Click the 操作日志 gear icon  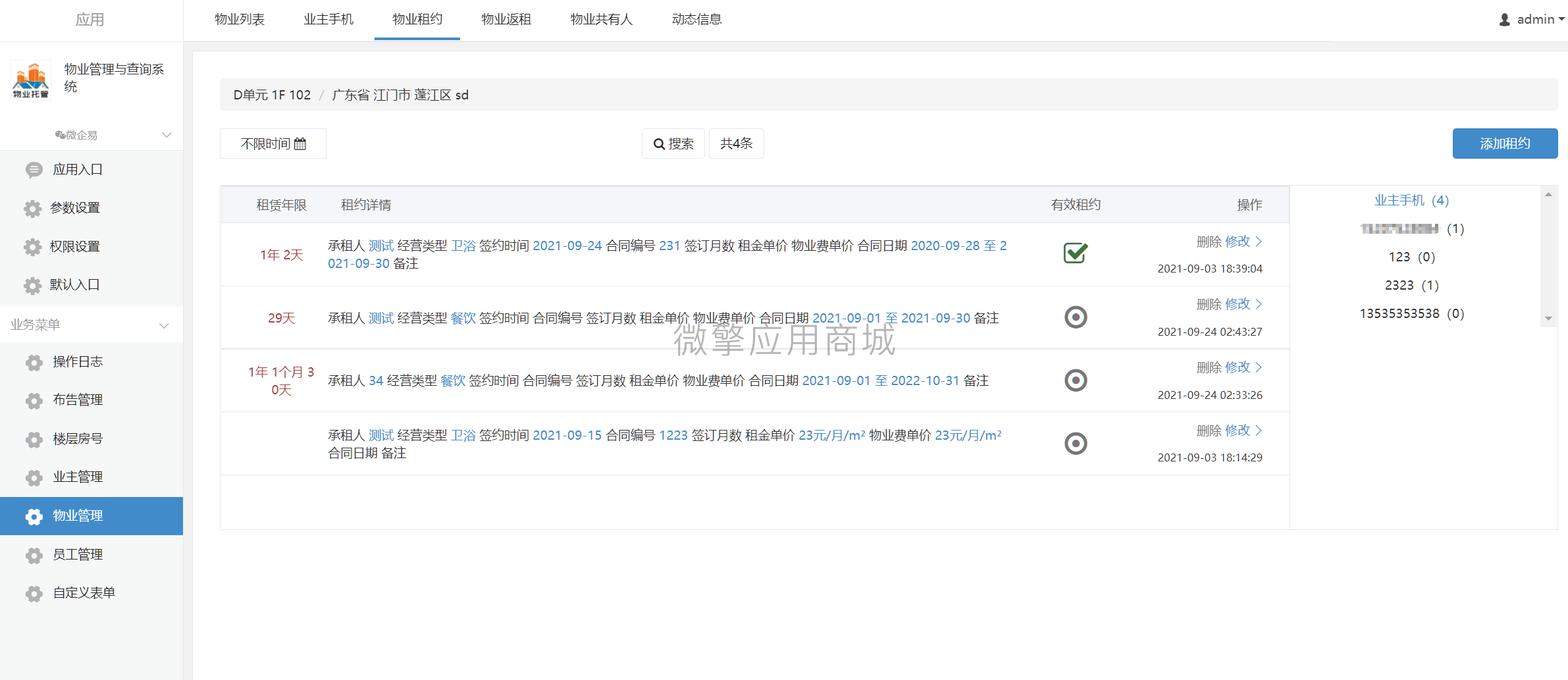click(x=34, y=363)
